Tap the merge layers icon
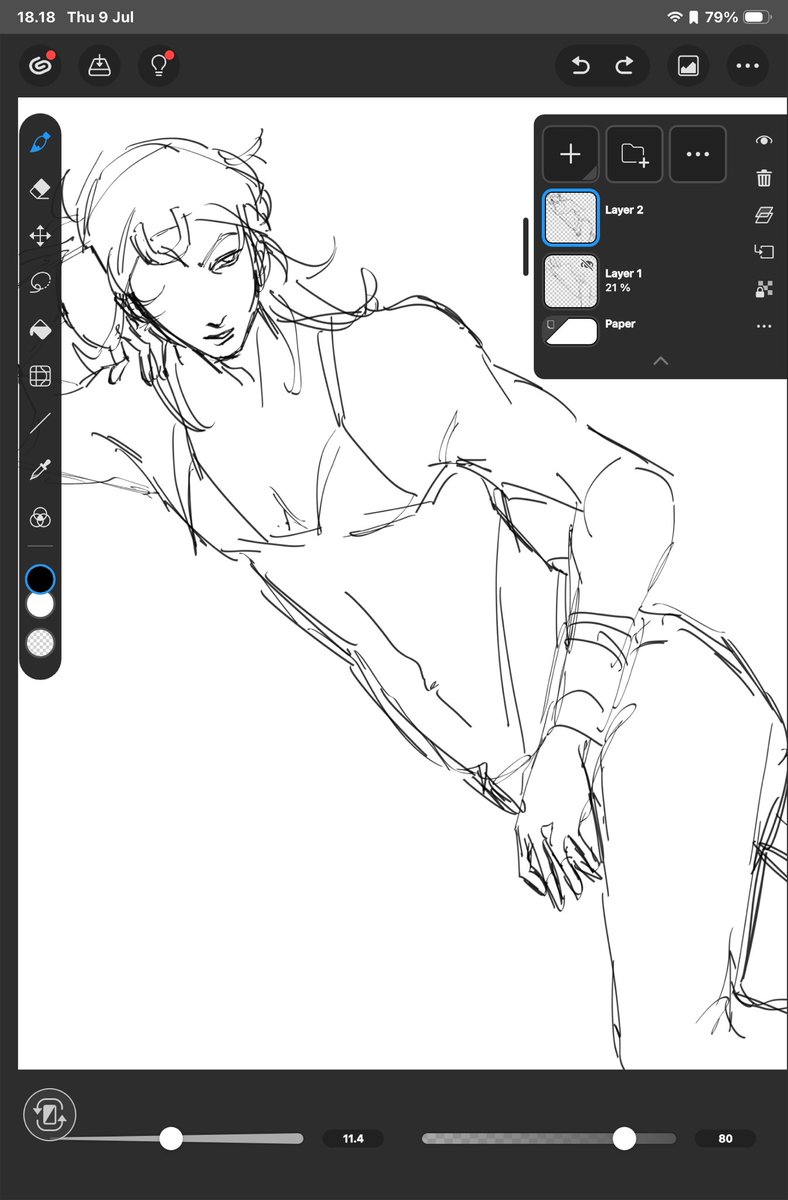The width and height of the screenshot is (788, 1200). point(764,215)
